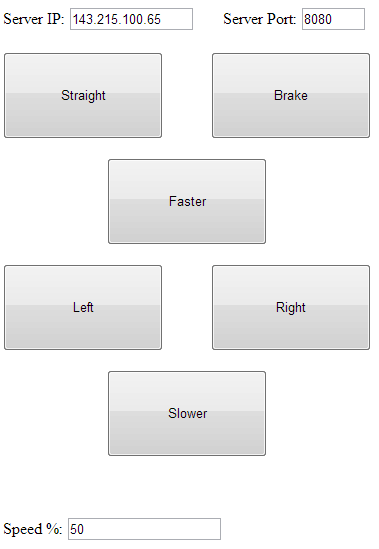Place cursor in the 143.215.100.65 address box
379x549 pixels.
[131, 19]
